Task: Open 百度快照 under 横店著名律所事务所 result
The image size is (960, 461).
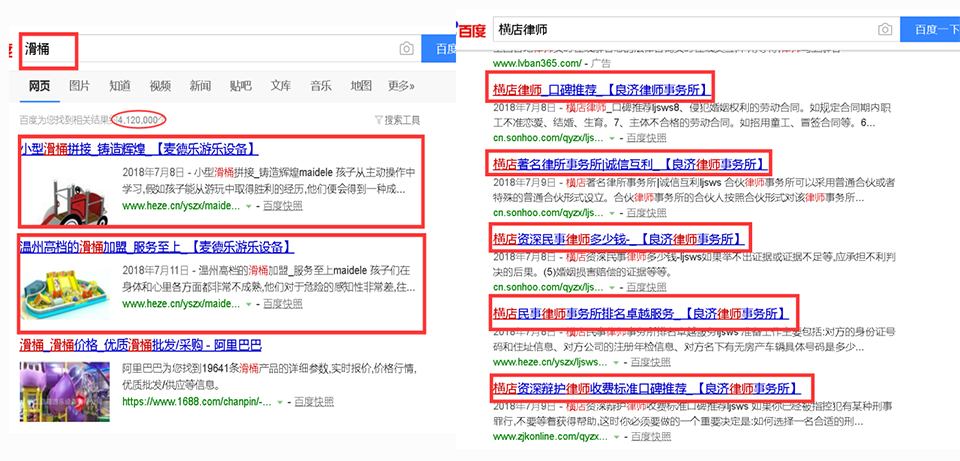Action: 647,212
